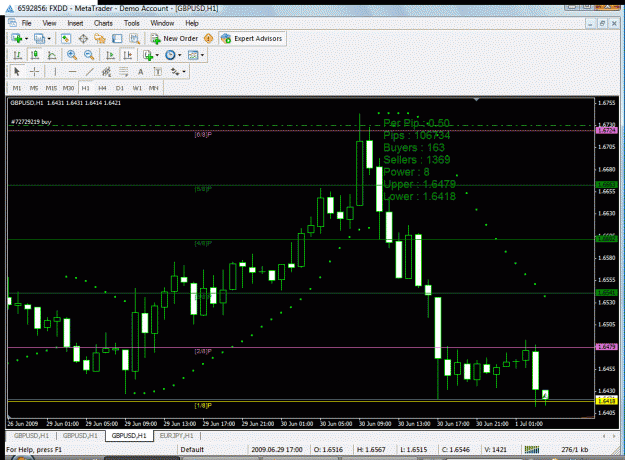Click the chart shift triangle marker
625x460 pixels.
click(476, 99)
